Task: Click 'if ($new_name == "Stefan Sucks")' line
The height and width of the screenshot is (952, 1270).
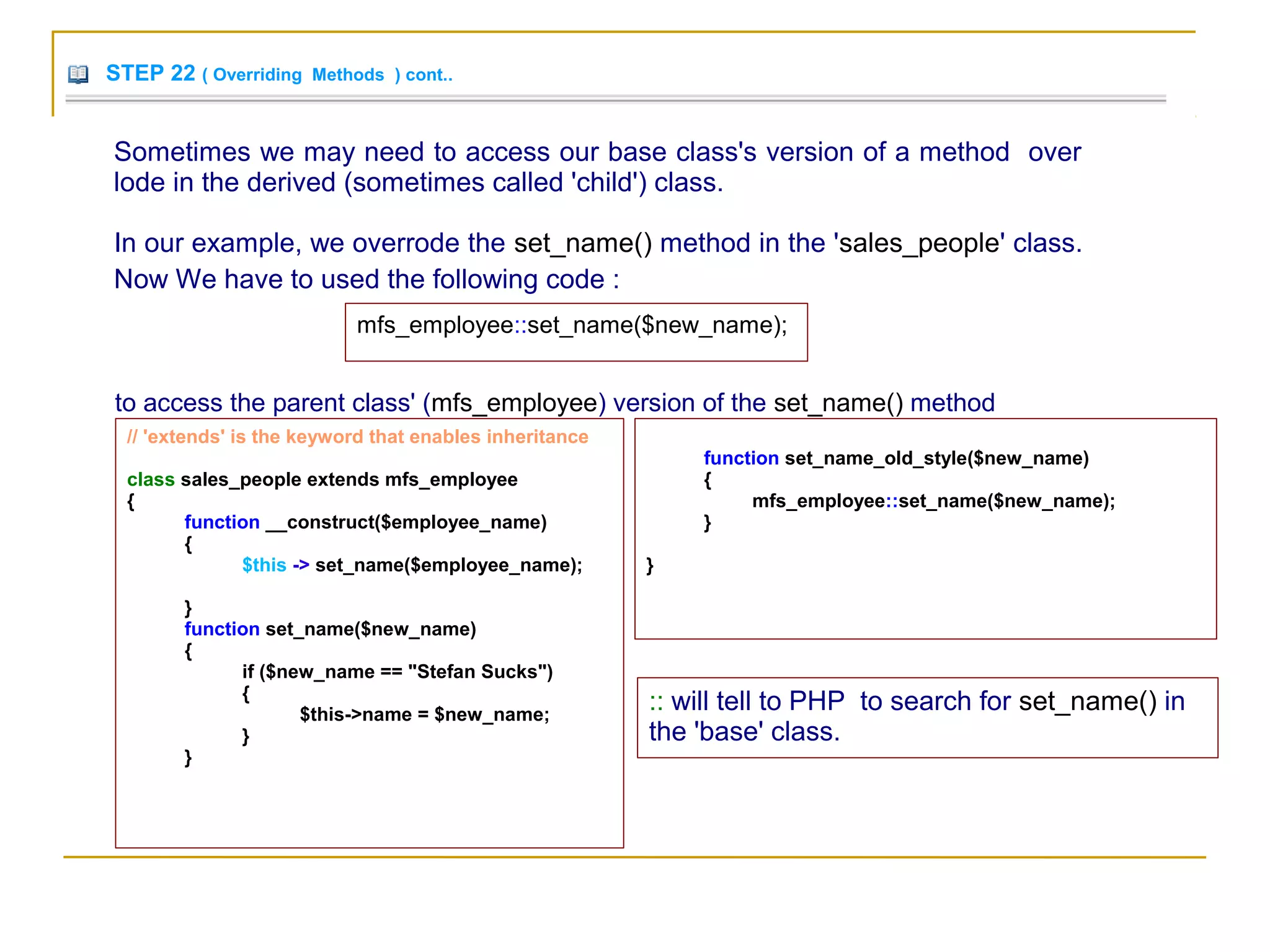Action: click(397, 672)
